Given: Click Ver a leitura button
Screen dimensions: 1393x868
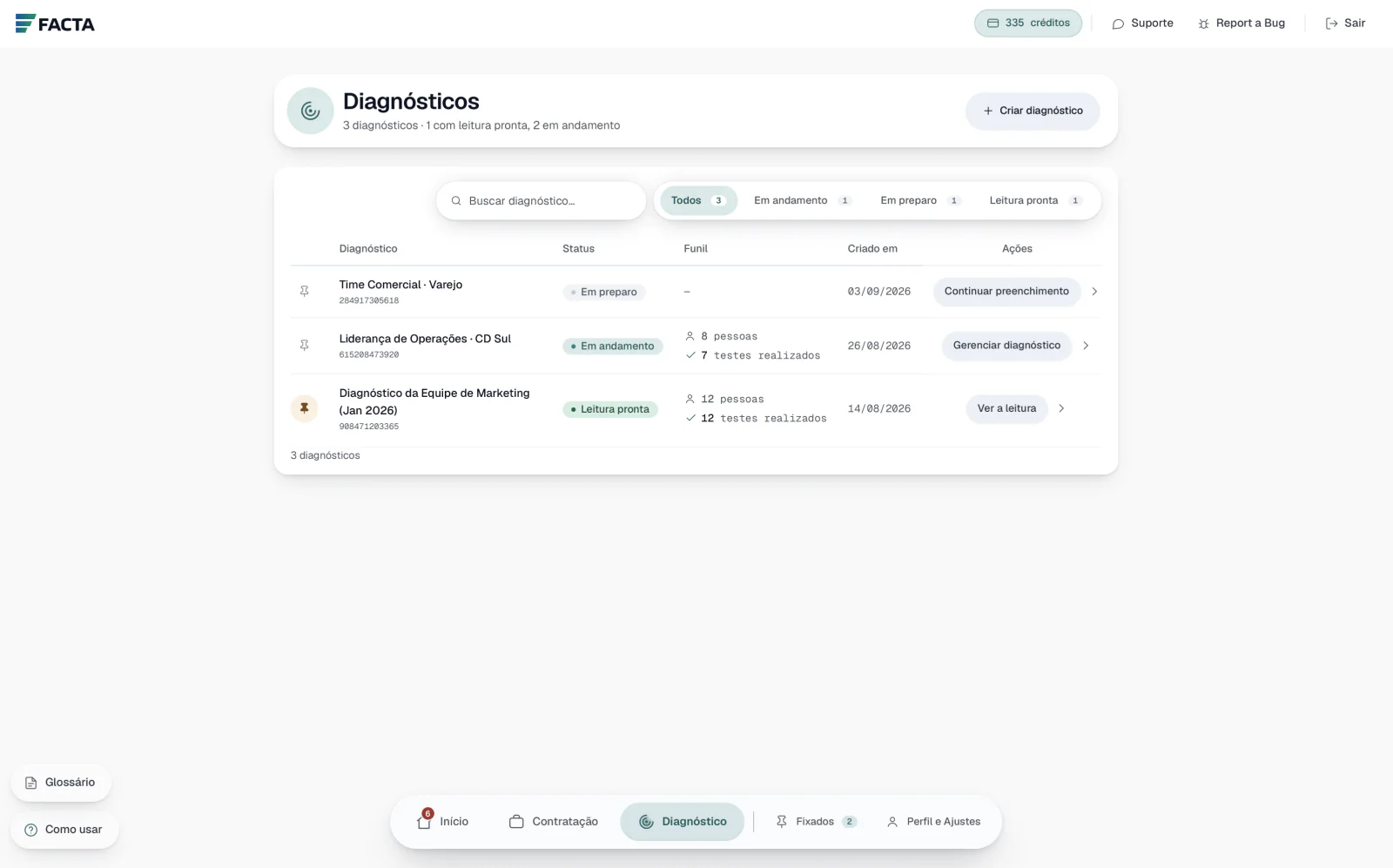Looking at the screenshot, I should [1006, 408].
